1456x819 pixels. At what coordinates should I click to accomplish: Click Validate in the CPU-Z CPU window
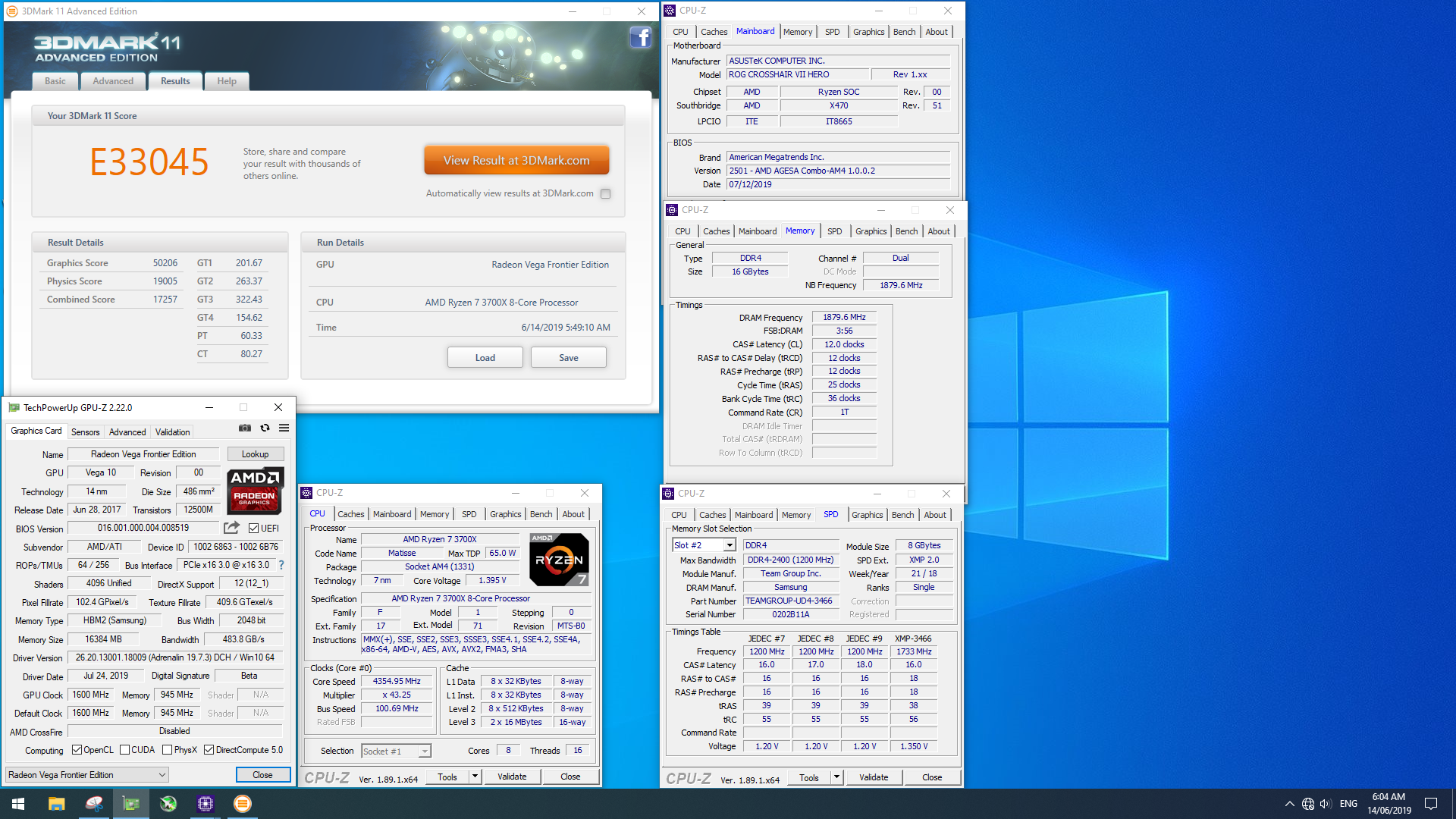[x=512, y=777]
